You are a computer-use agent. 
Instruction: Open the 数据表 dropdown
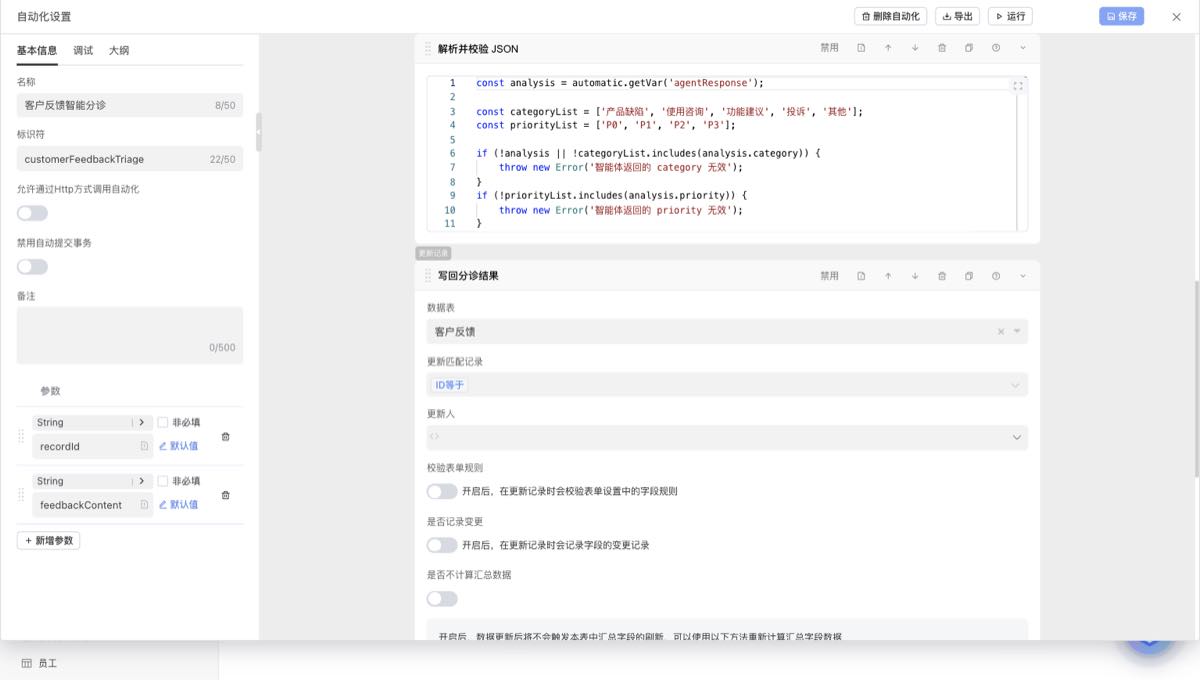[x=727, y=331]
